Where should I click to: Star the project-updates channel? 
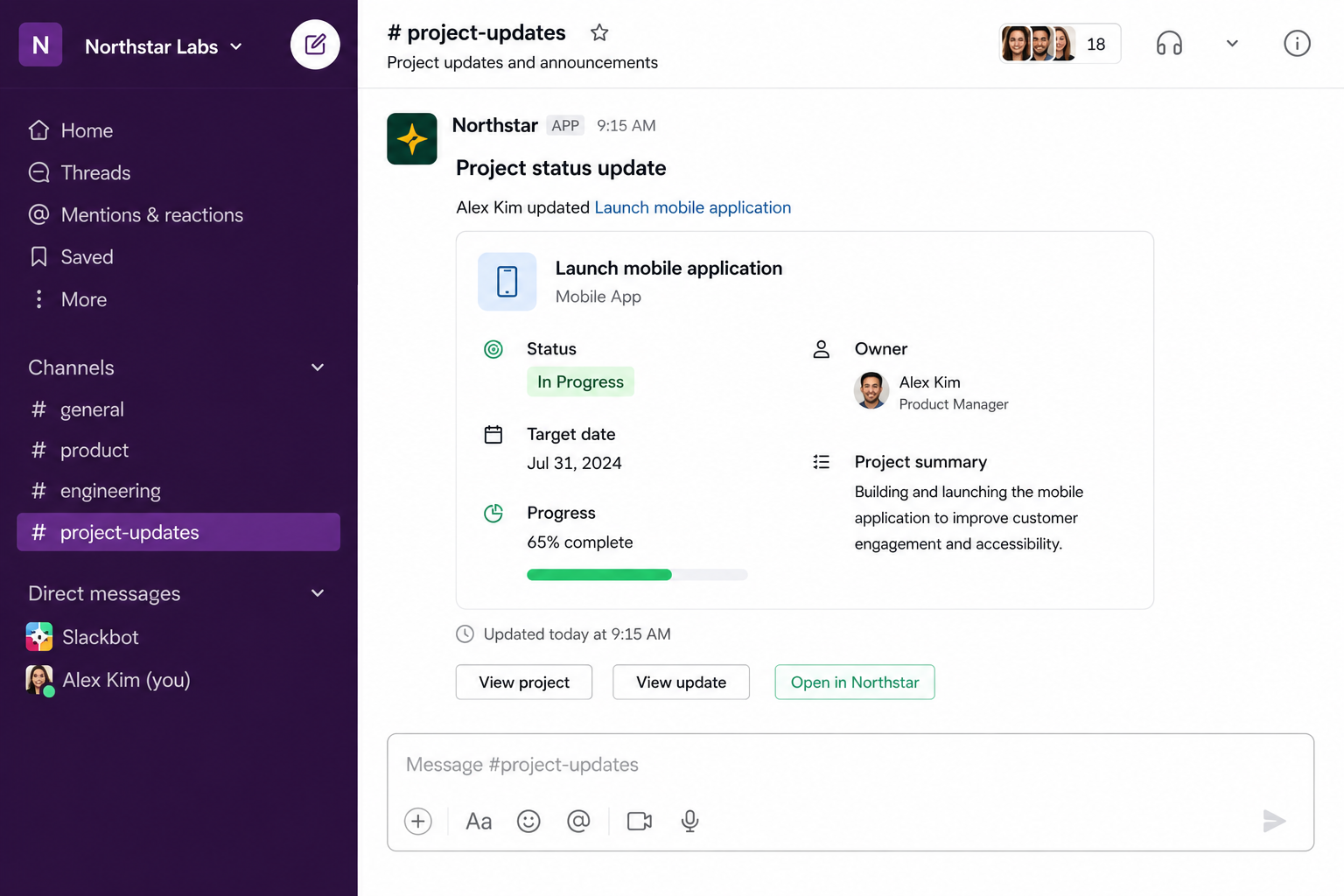(599, 32)
